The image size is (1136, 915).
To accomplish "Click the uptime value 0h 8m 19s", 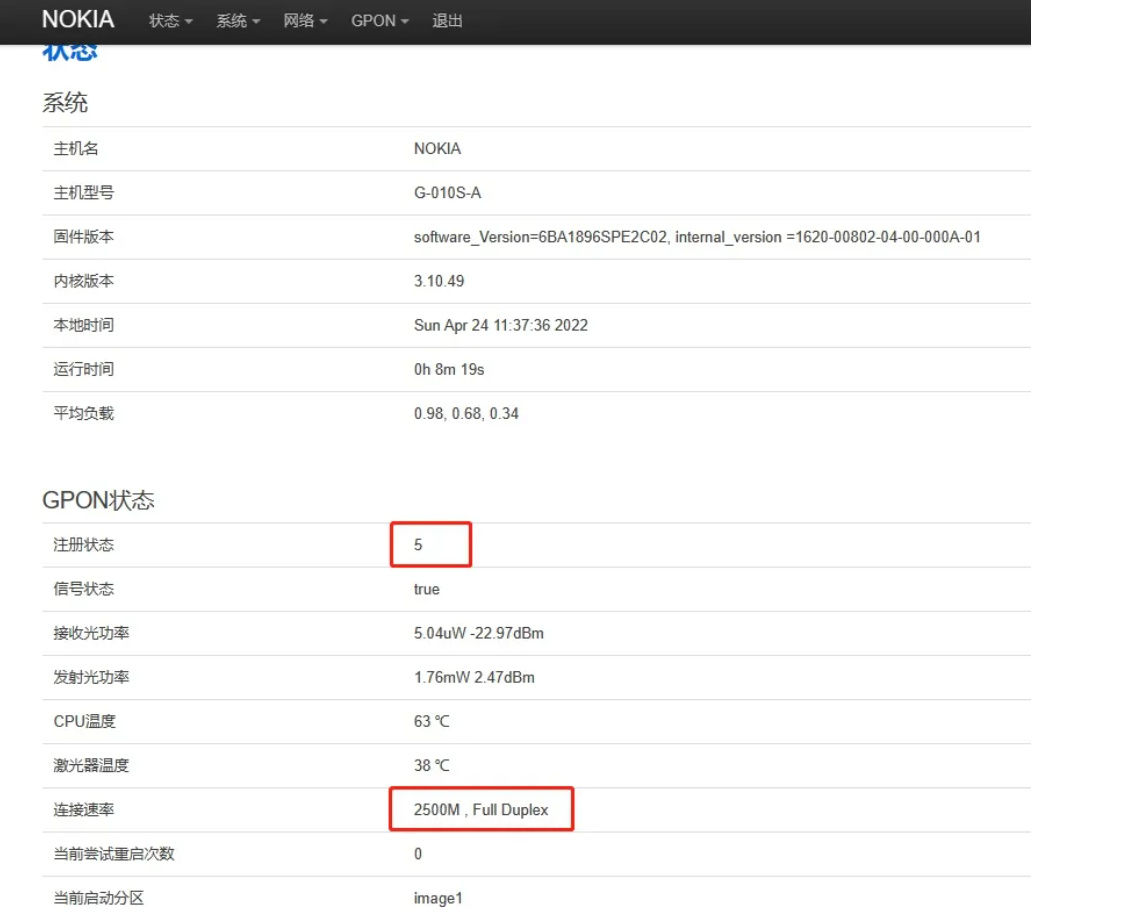I will 448,369.
